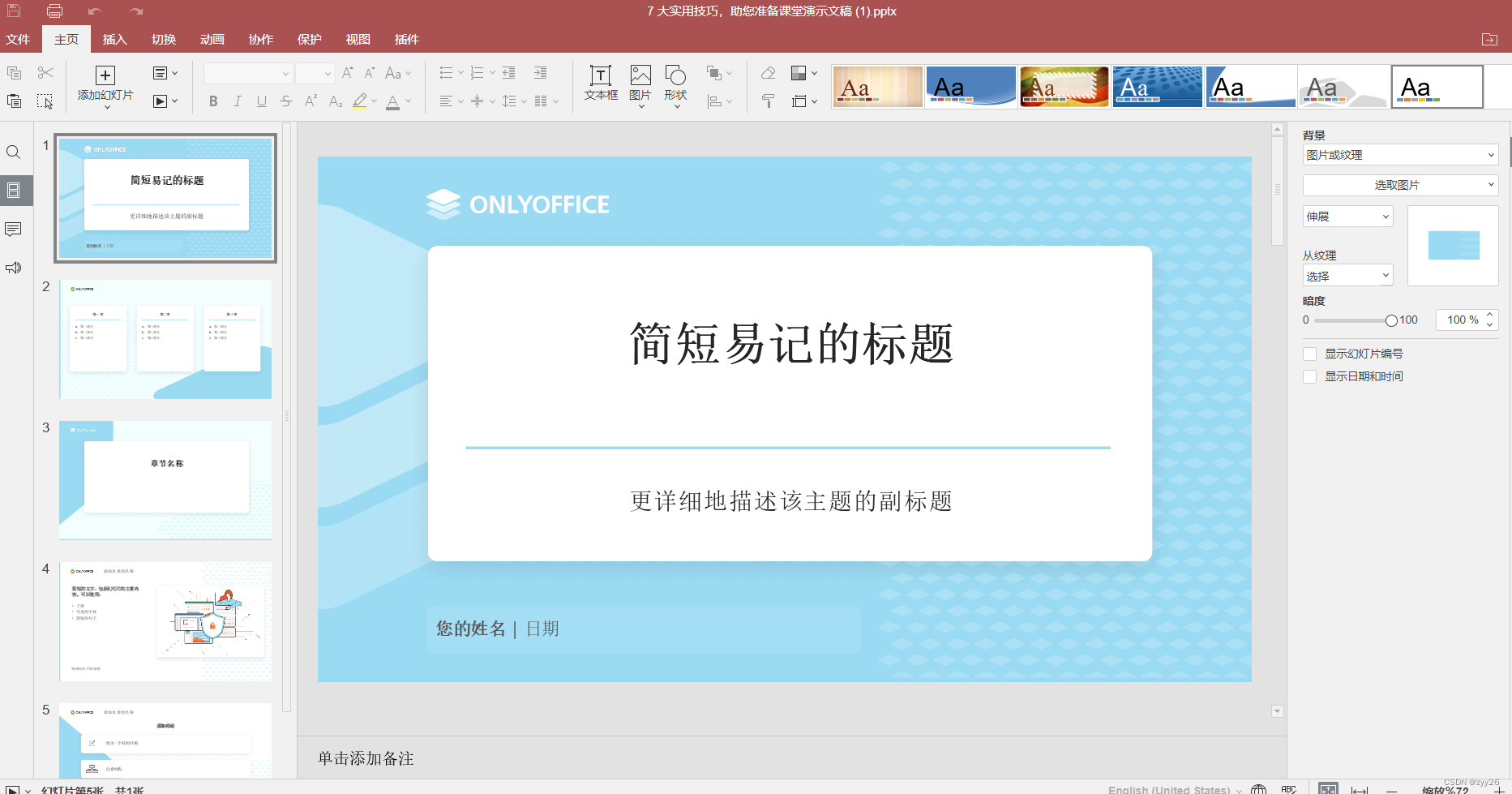The image size is (1512, 794).
Task: Click the 添加幻灯片 label
Action: [105, 96]
